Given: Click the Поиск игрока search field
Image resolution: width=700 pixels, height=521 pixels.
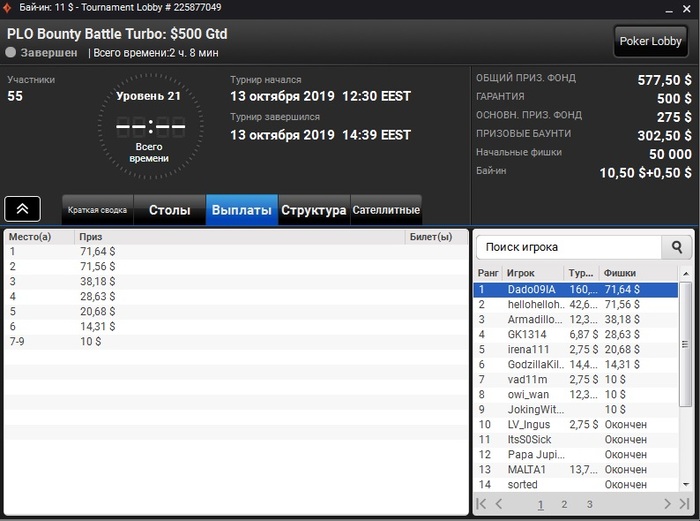Looking at the screenshot, I should pyautogui.click(x=569, y=247).
